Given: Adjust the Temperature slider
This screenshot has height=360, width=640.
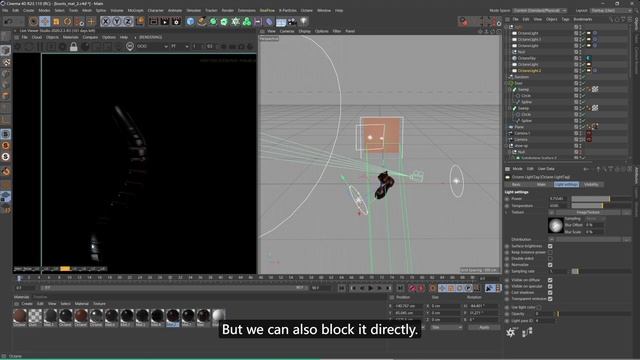Looking at the screenshot, I should pos(601,206).
